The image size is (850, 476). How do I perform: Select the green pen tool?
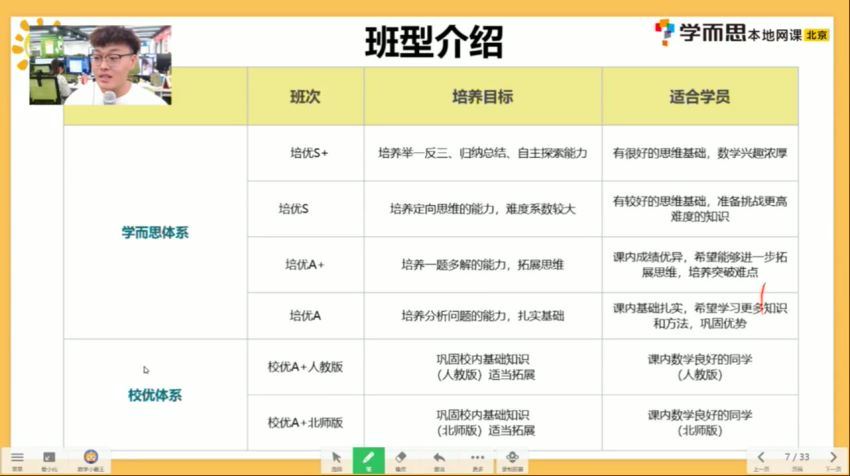[x=369, y=460]
